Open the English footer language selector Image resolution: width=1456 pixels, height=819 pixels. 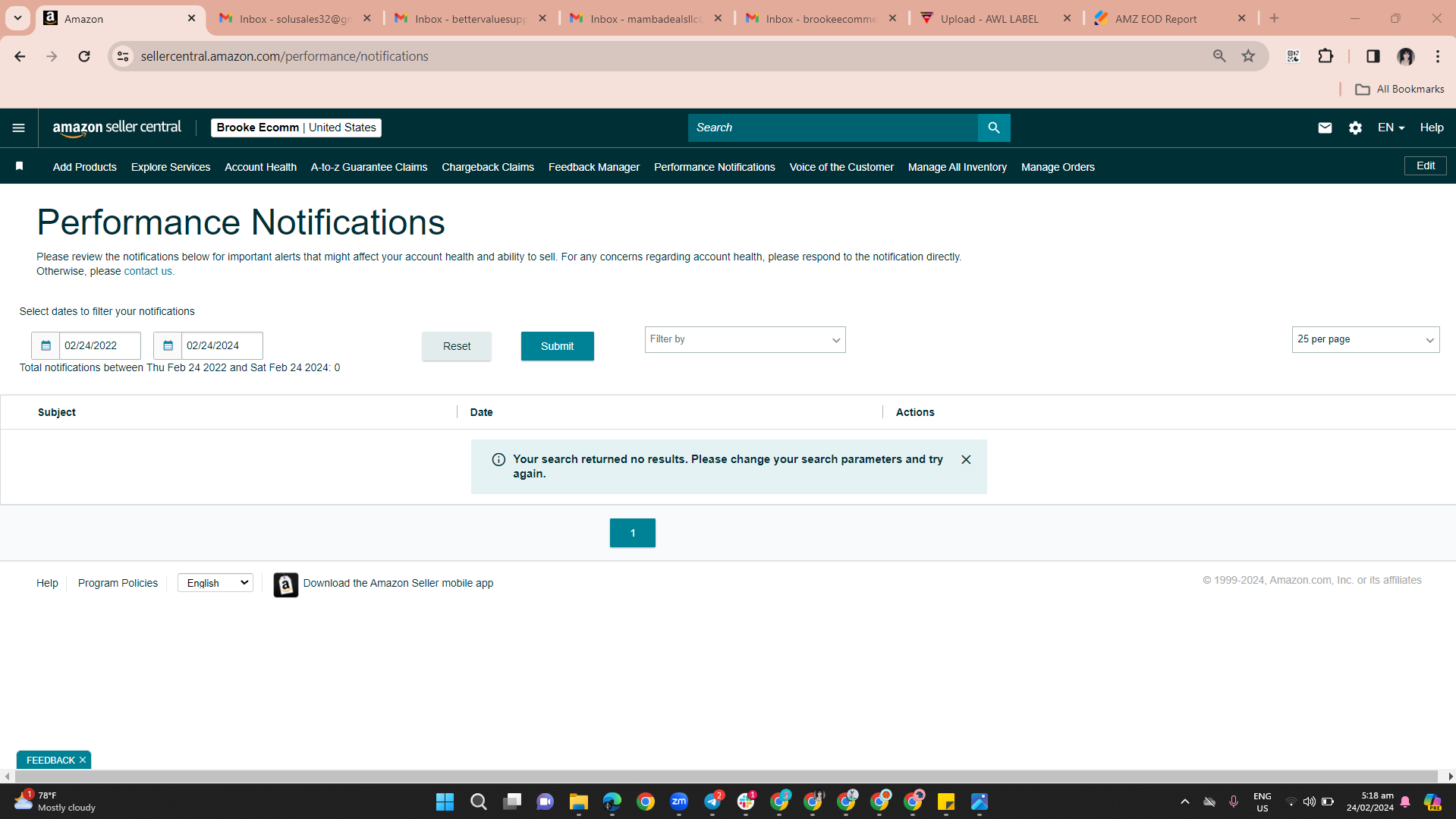[x=215, y=583]
